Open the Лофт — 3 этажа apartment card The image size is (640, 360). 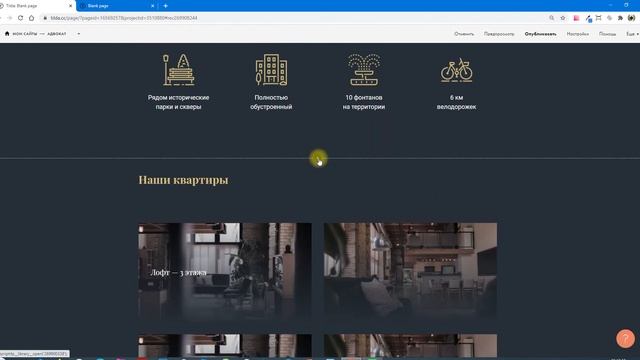[x=225, y=272]
